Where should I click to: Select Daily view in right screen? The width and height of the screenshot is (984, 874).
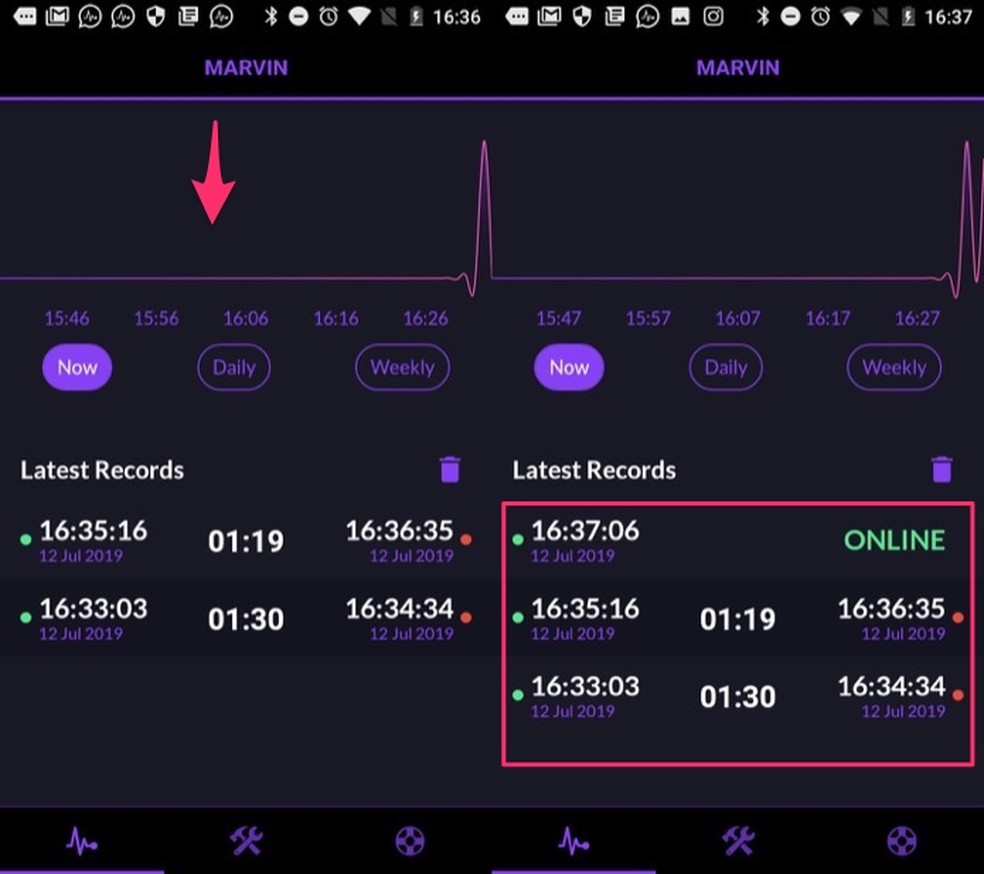pos(726,367)
